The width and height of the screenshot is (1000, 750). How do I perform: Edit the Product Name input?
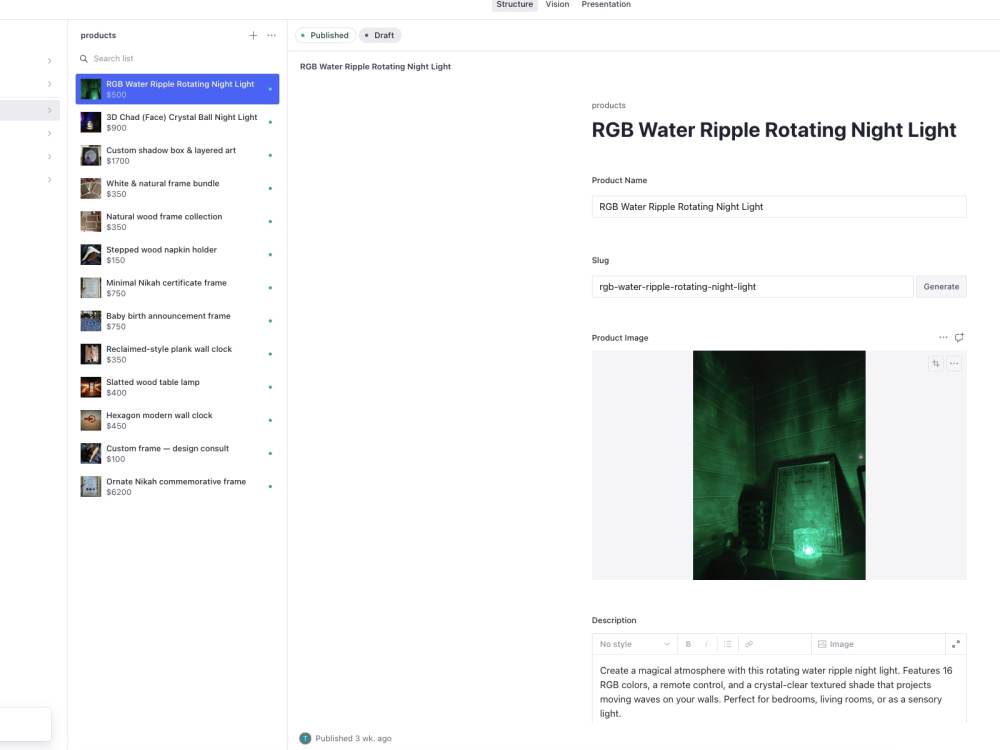click(x=779, y=207)
